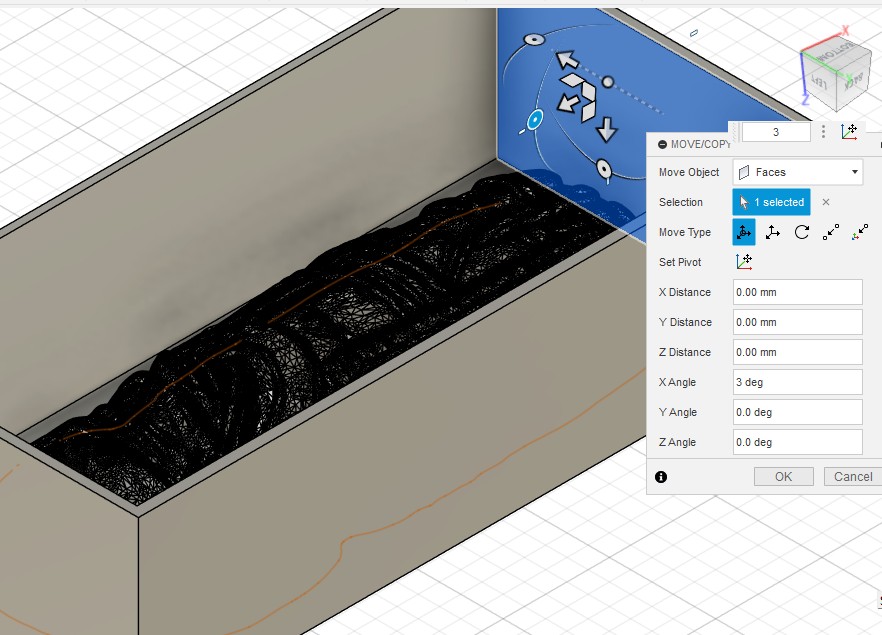
Task: Click the Set Pivot icon in dialog
Action: click(744, 262)
